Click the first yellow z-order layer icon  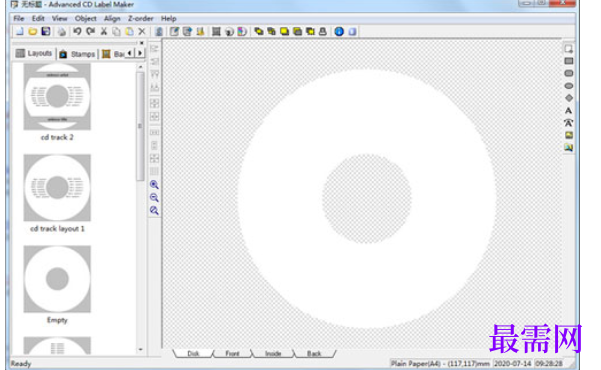(259, 31)
